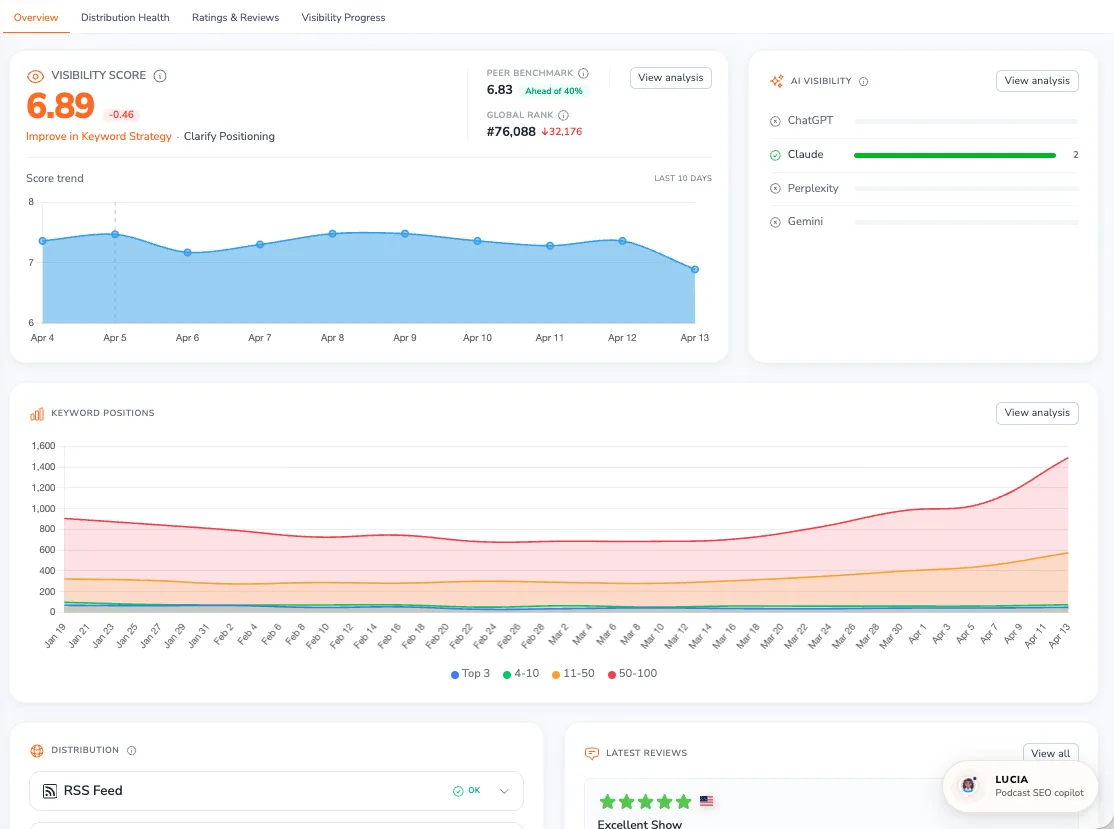This screenshot has width=1114, height=829.
Task: Toggle the Top 3 legend item
Action: [x=470, y=674]
